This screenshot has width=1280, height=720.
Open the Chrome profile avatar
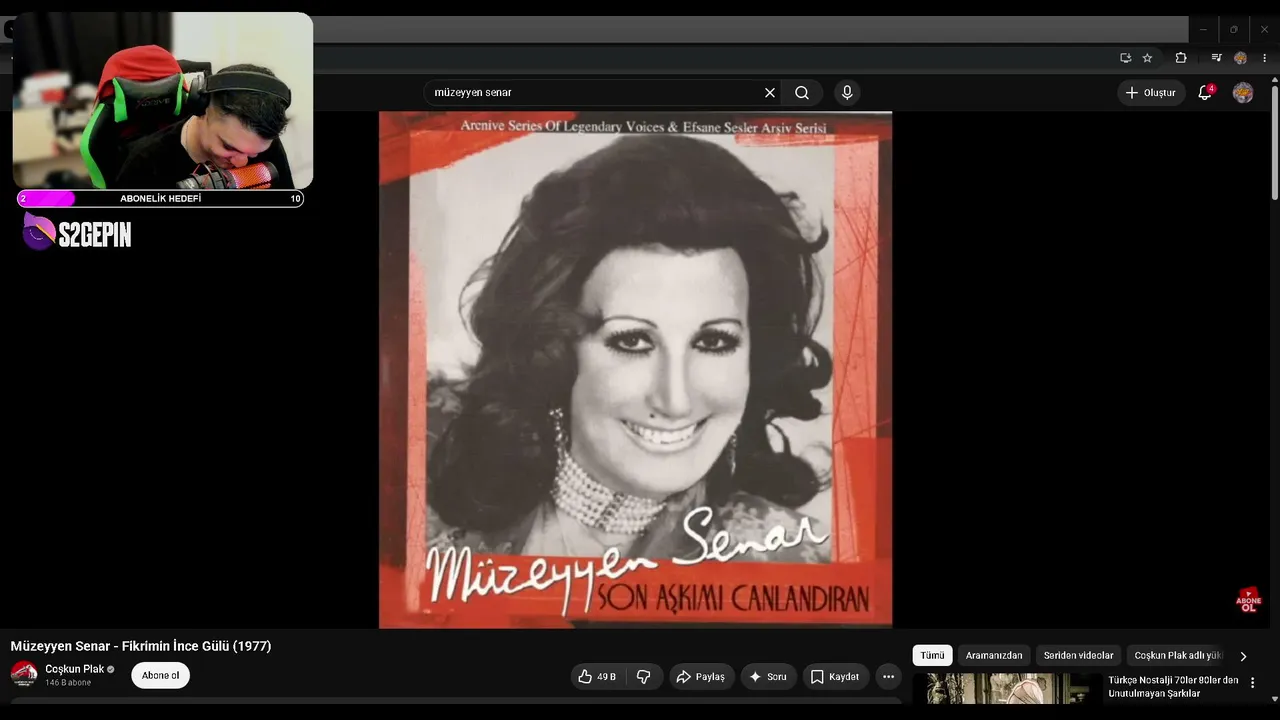[x=1240, y=58]
